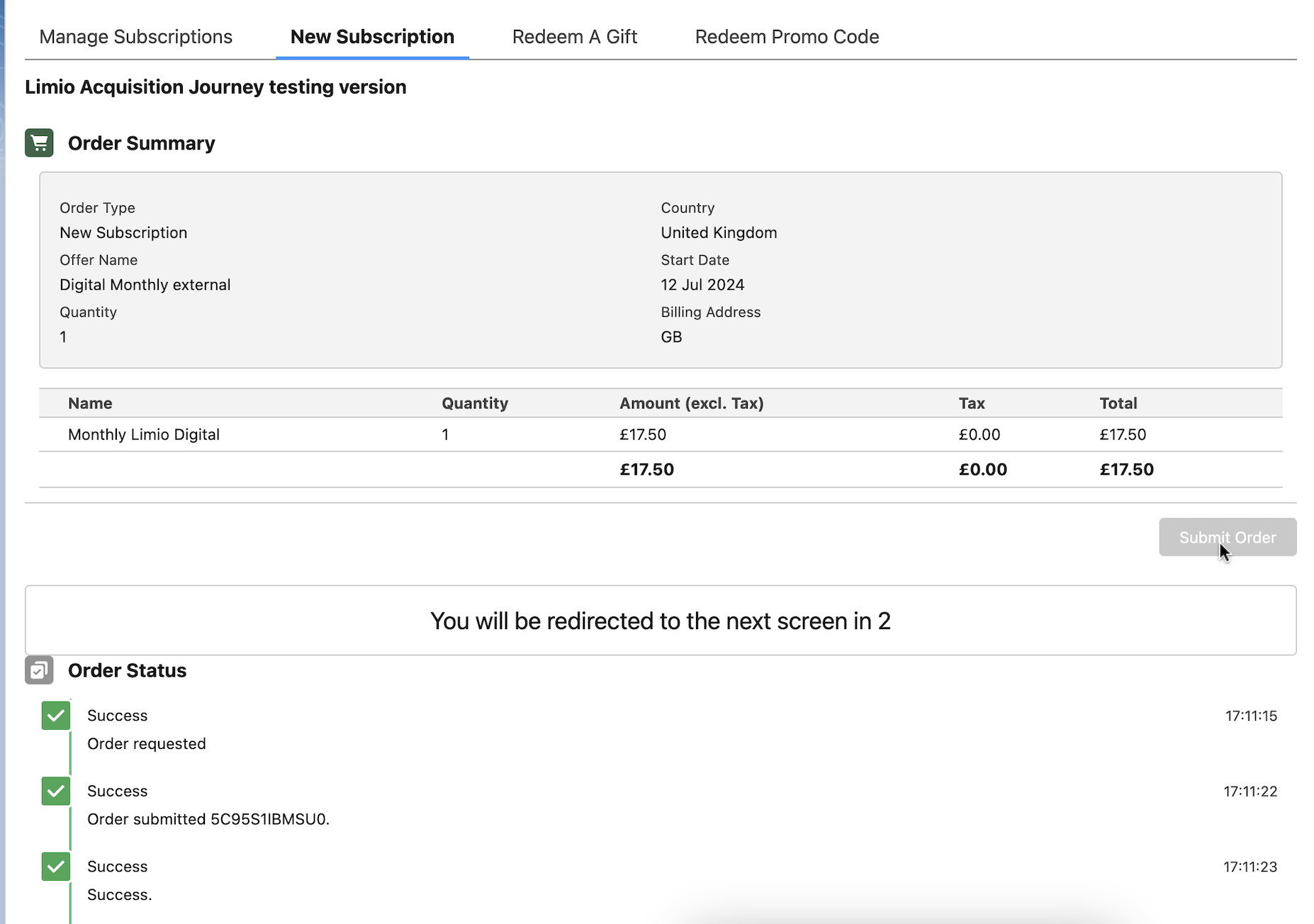Screen dimensions: 1314x924
Task: Click the Country label
Action: 687,208
